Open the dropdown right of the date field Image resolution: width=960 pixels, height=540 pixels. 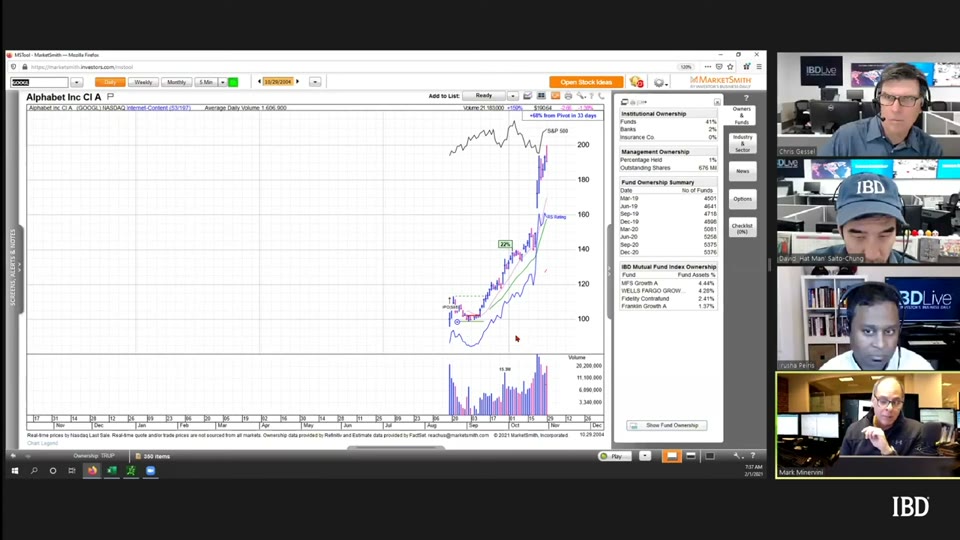click(315, 82)
